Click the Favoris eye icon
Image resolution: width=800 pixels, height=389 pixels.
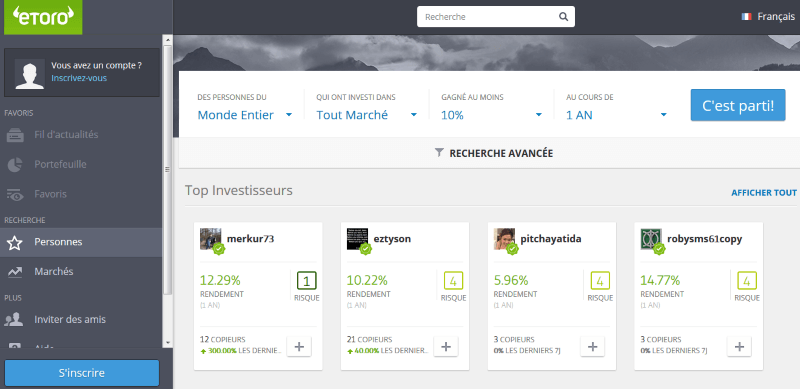(15, 194)
